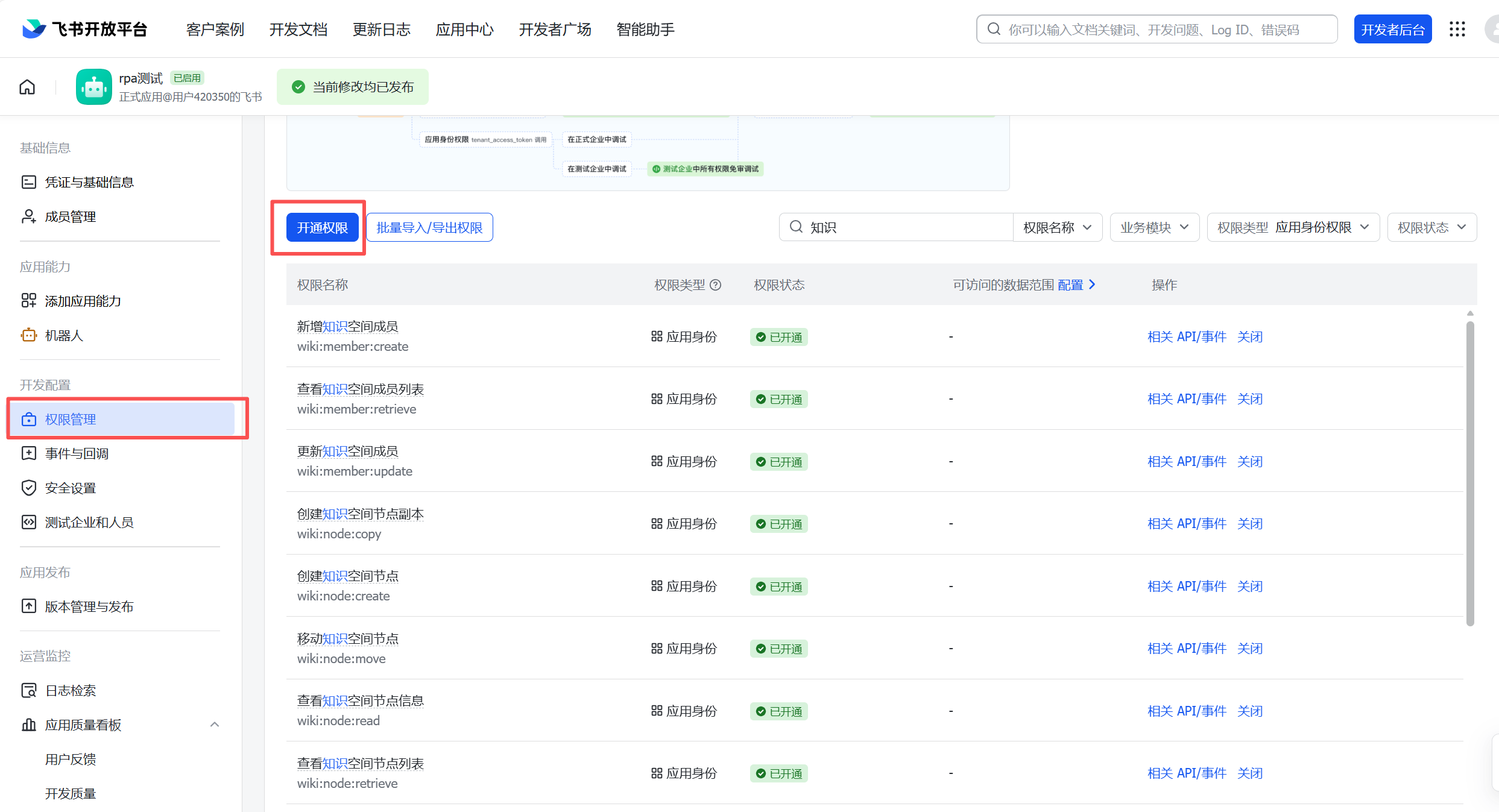Click the 飞书开放平台 logo
This screenshot has height=812, width=1499.
tap(85, 29)
